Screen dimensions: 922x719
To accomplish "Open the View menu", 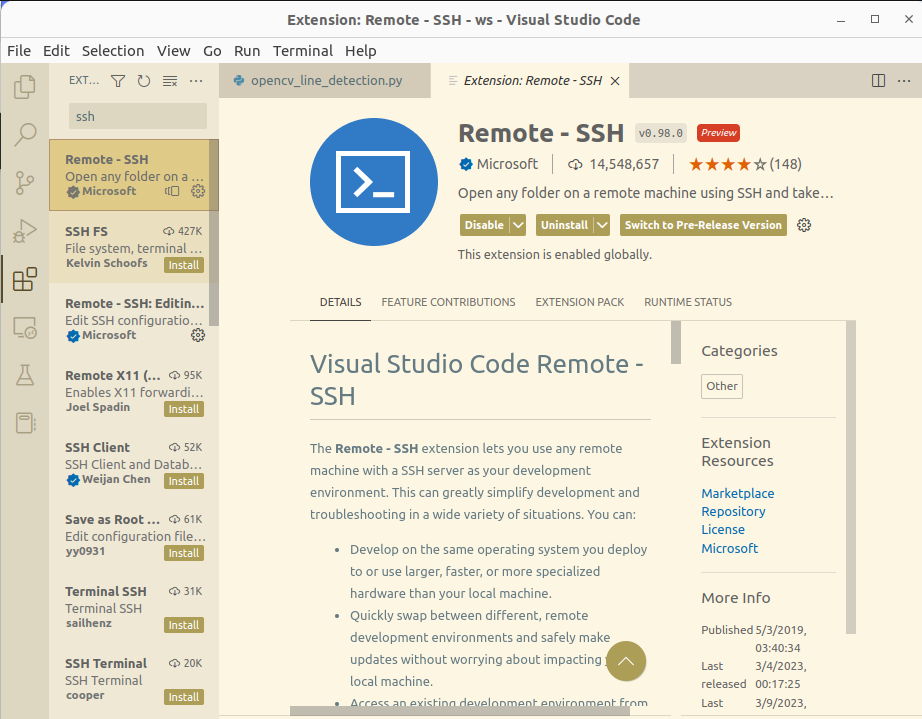I will coord(173,51).
